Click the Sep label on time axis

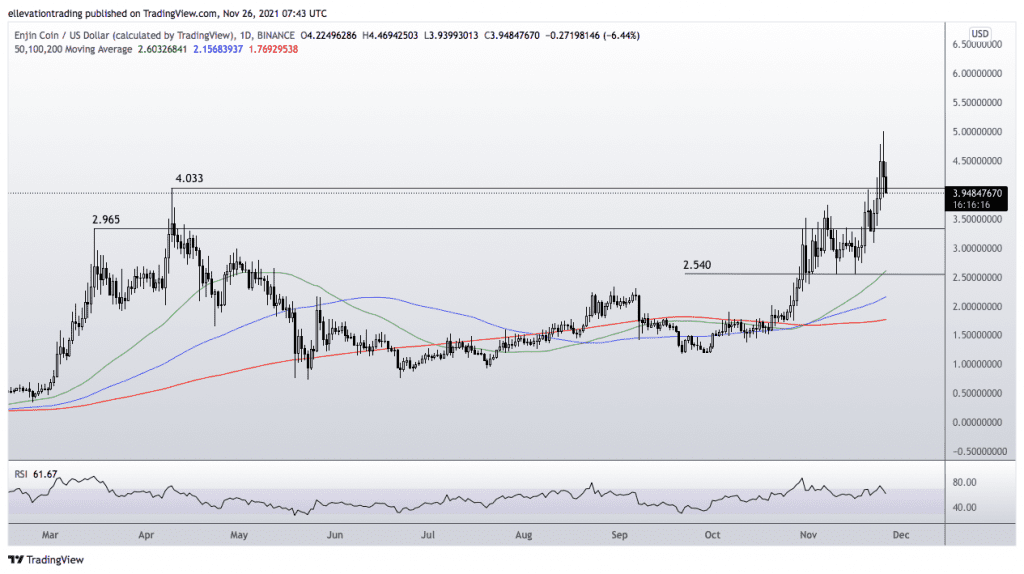(619, 535)
